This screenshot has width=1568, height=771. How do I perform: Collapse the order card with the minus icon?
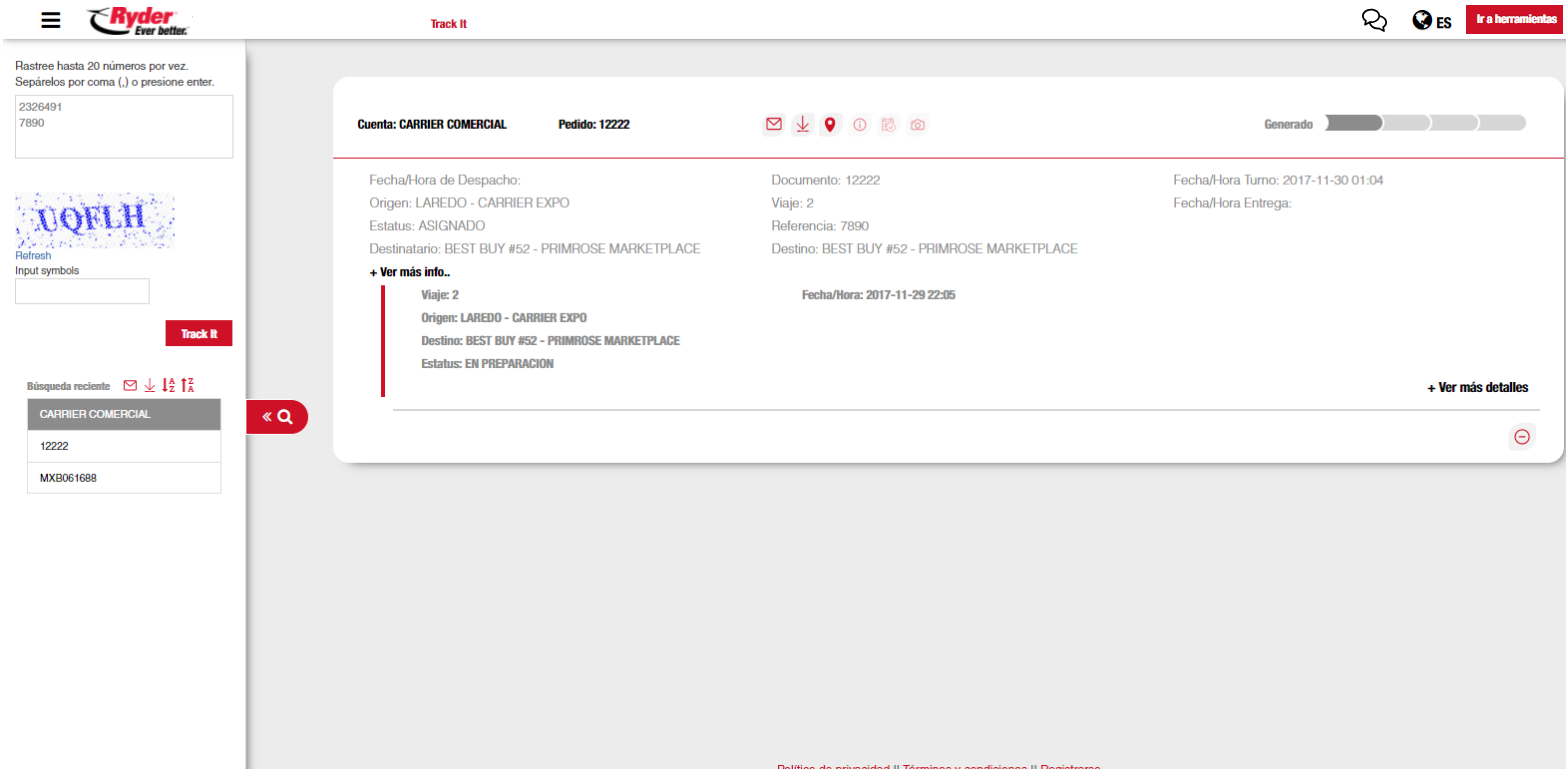pyautogui.click(x=1521, y=436)
